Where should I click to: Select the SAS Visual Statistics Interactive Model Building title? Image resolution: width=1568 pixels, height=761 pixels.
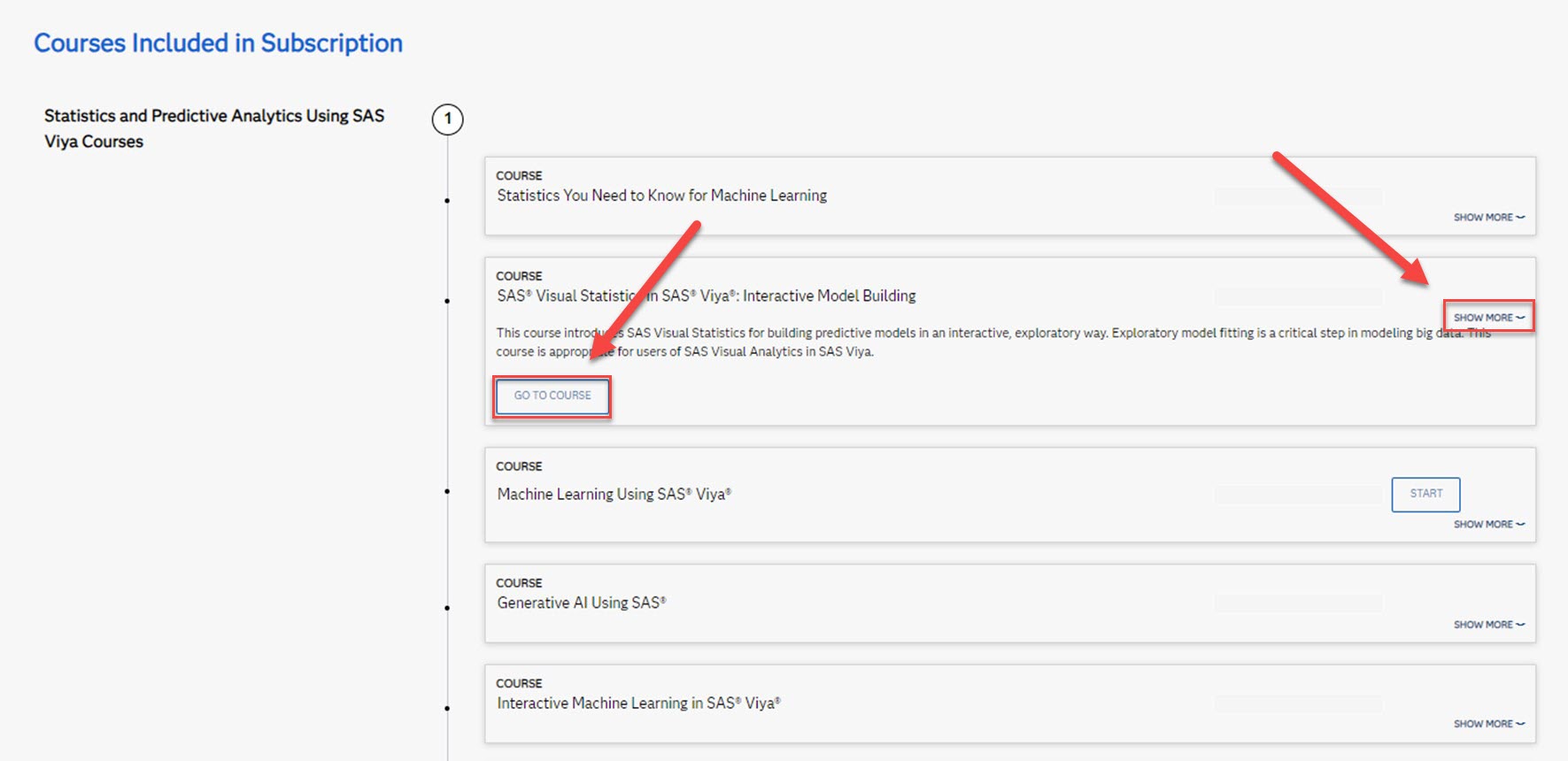coord(707,296)
